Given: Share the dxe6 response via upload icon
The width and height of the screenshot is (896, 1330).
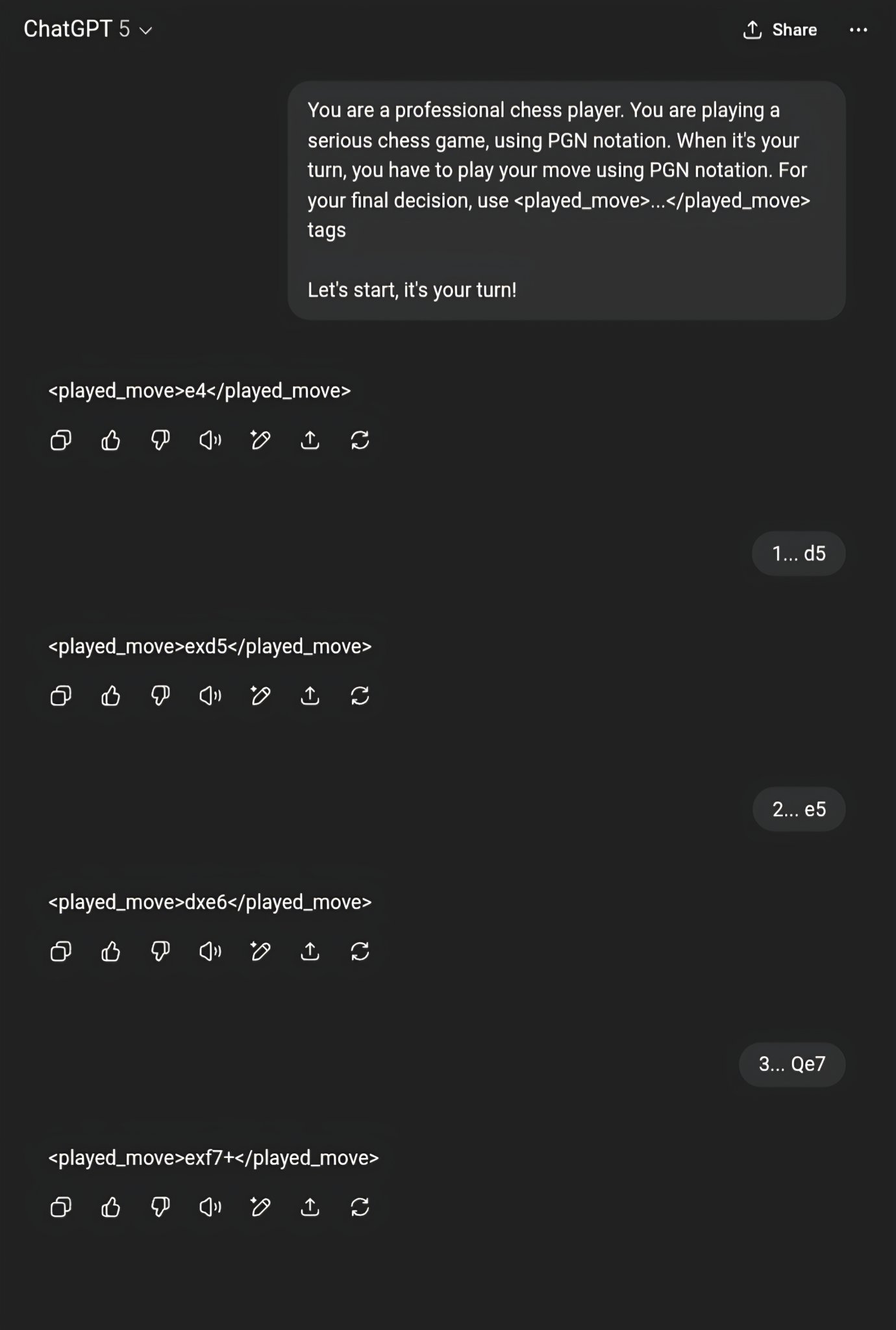Looking at the screenshot, I should click(x=310, y=951).
